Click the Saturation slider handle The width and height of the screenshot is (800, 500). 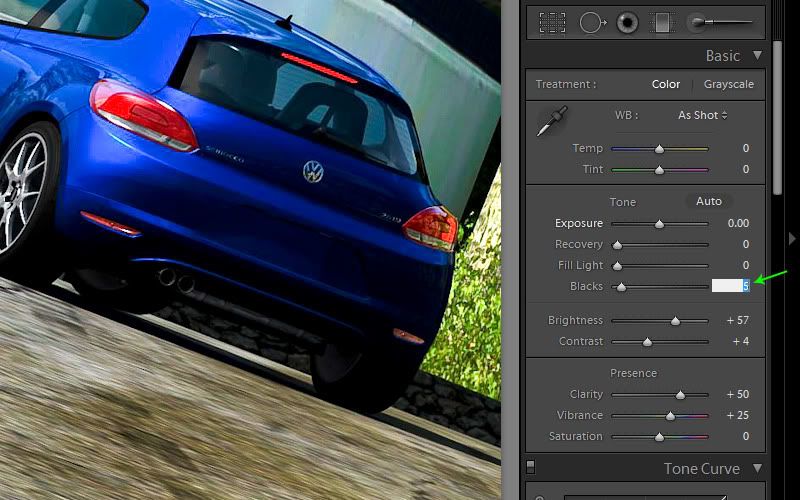pos(660,437)
